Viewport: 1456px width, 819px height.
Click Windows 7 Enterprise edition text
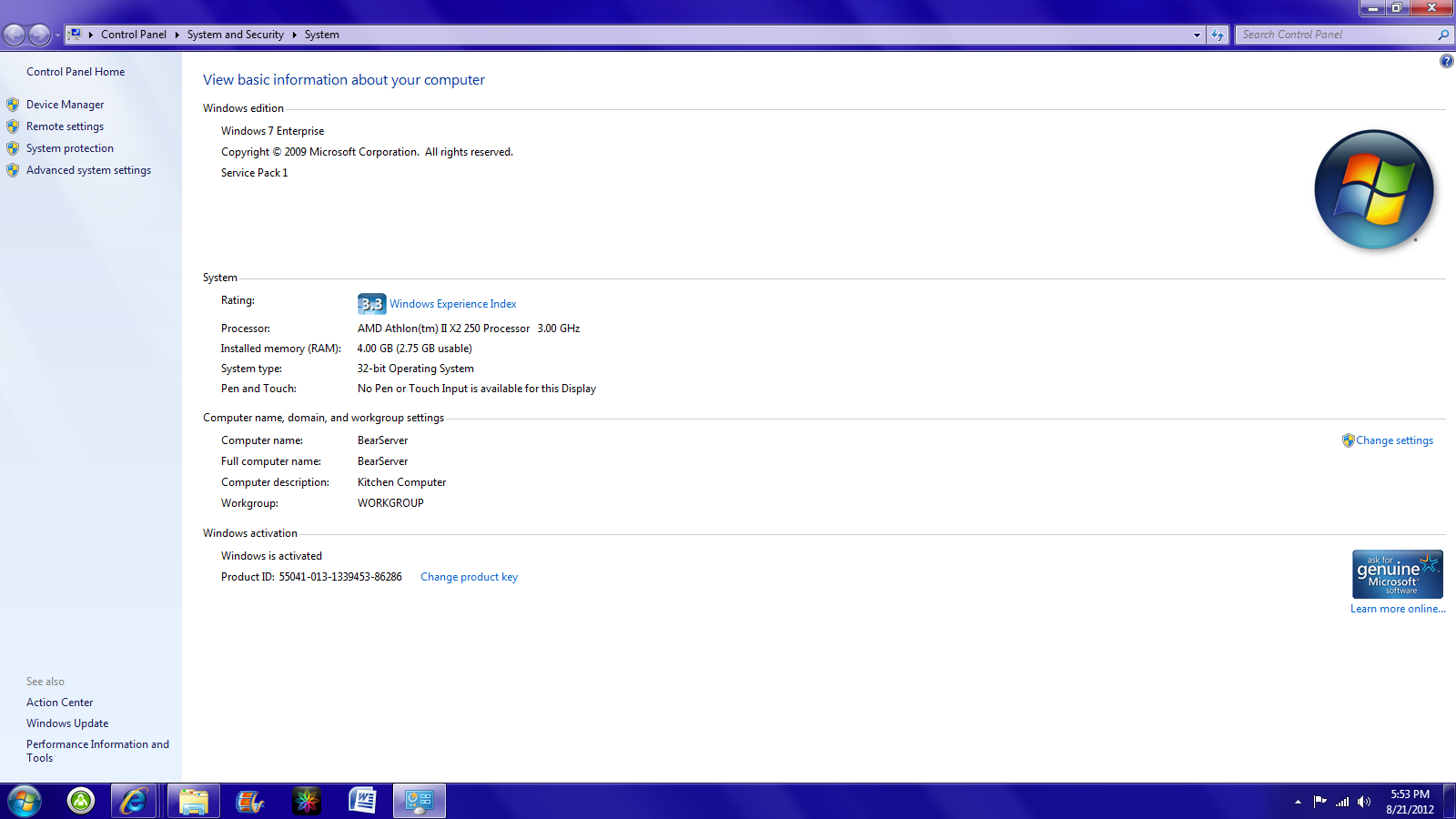pos(272,131)
